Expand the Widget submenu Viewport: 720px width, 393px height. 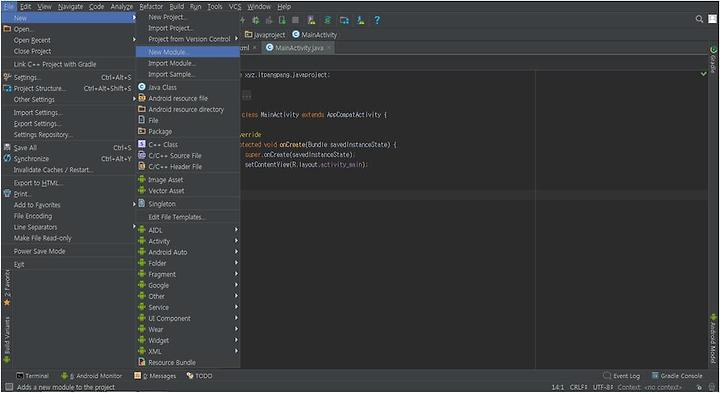[x=188, y=340]
